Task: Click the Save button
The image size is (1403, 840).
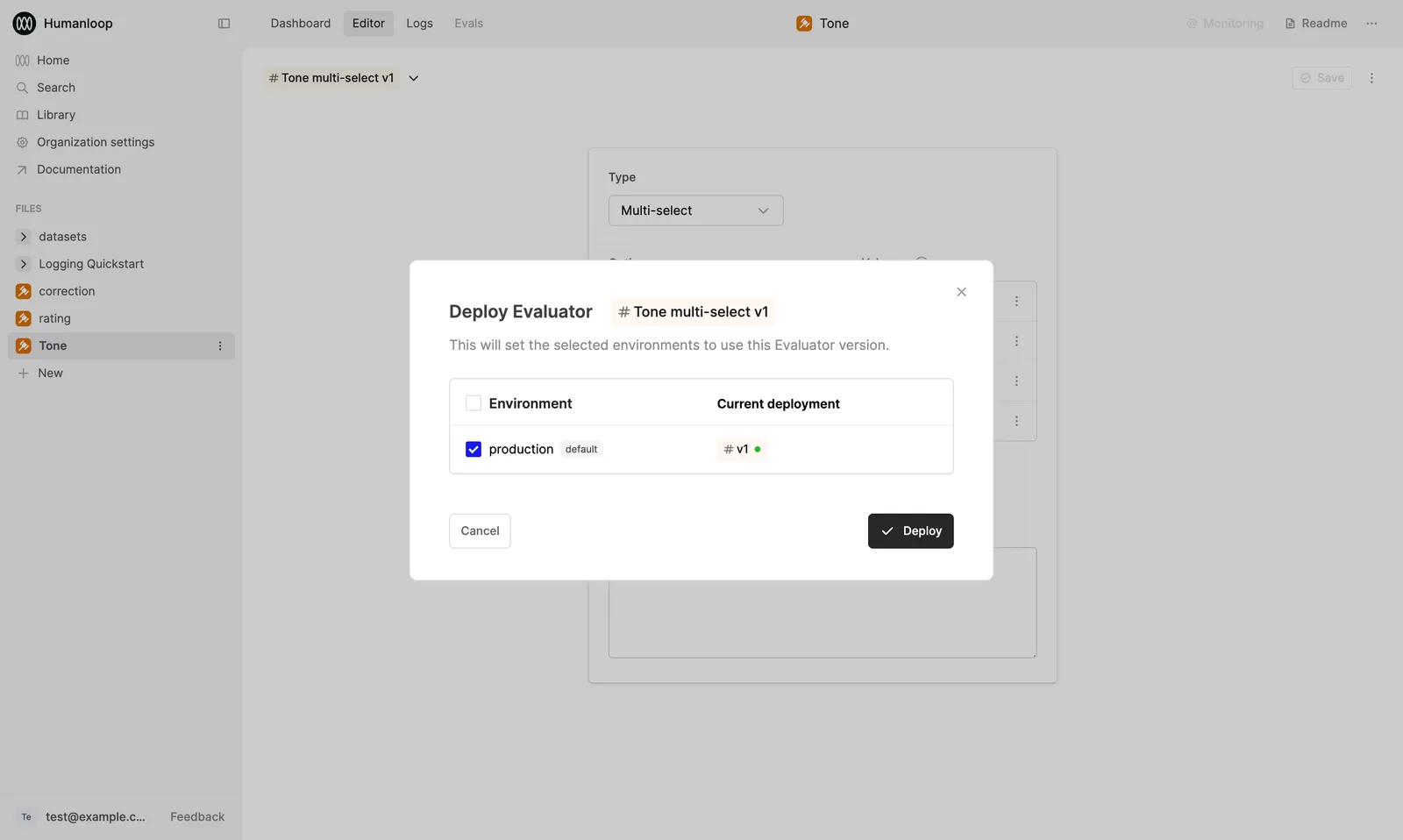Action: pyautogui.click(x=1321, y=78)
